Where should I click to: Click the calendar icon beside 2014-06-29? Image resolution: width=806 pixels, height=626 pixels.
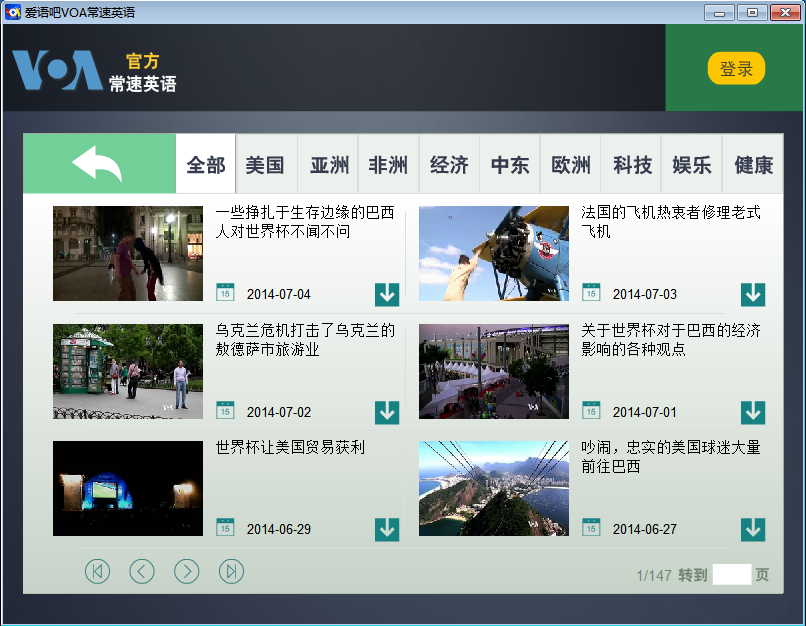225,527
